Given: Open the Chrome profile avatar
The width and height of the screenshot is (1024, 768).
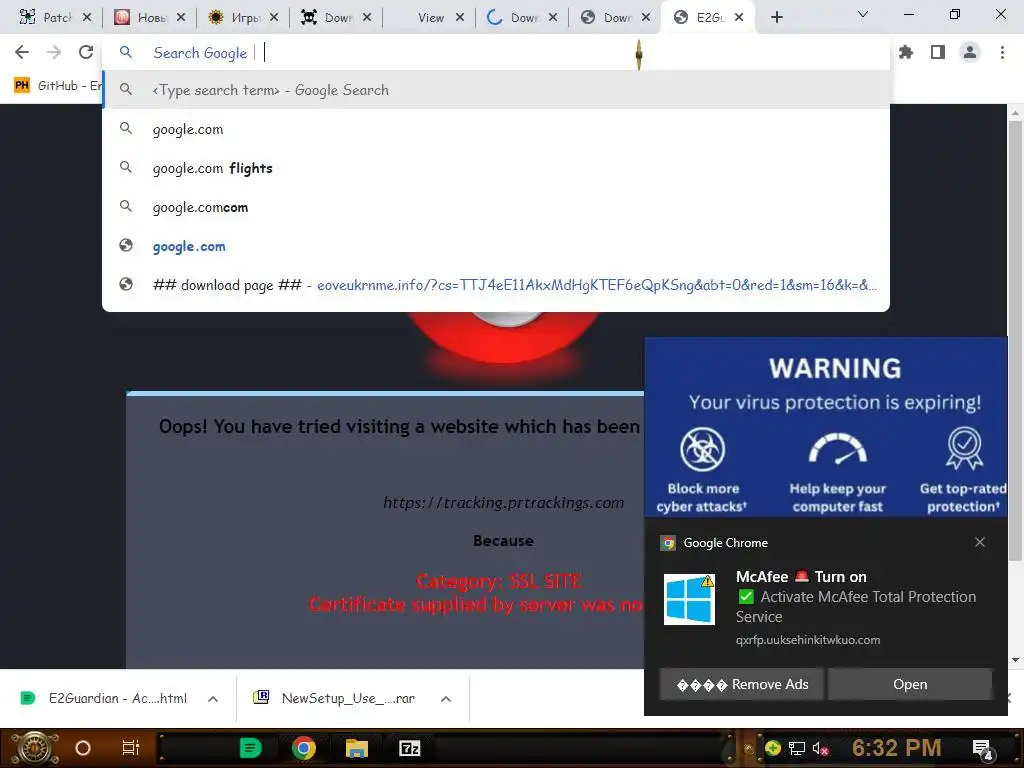Looking at the screenshot, I should coord(970,52).
